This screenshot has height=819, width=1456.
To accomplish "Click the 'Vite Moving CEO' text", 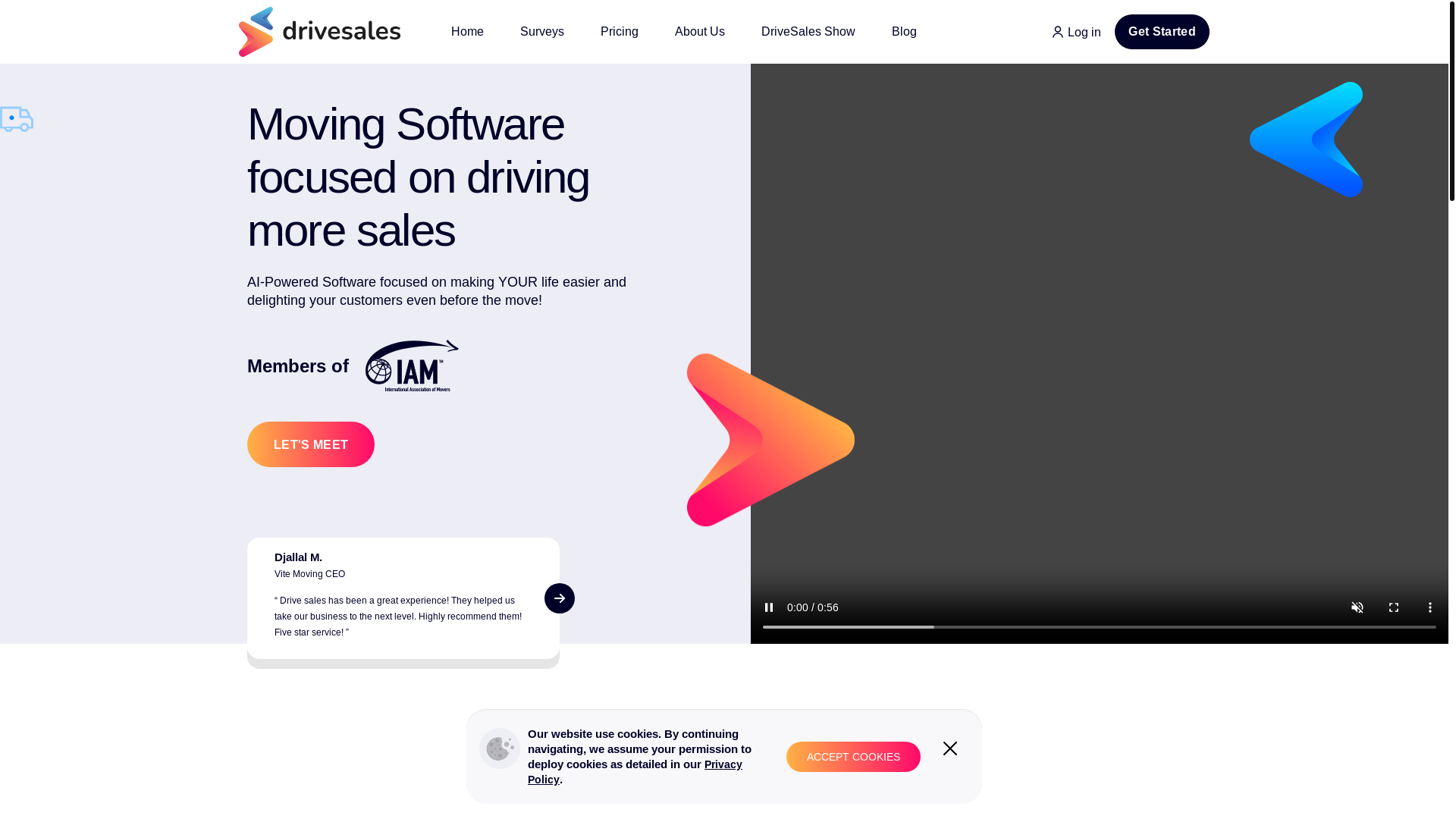I will (309, 574).
